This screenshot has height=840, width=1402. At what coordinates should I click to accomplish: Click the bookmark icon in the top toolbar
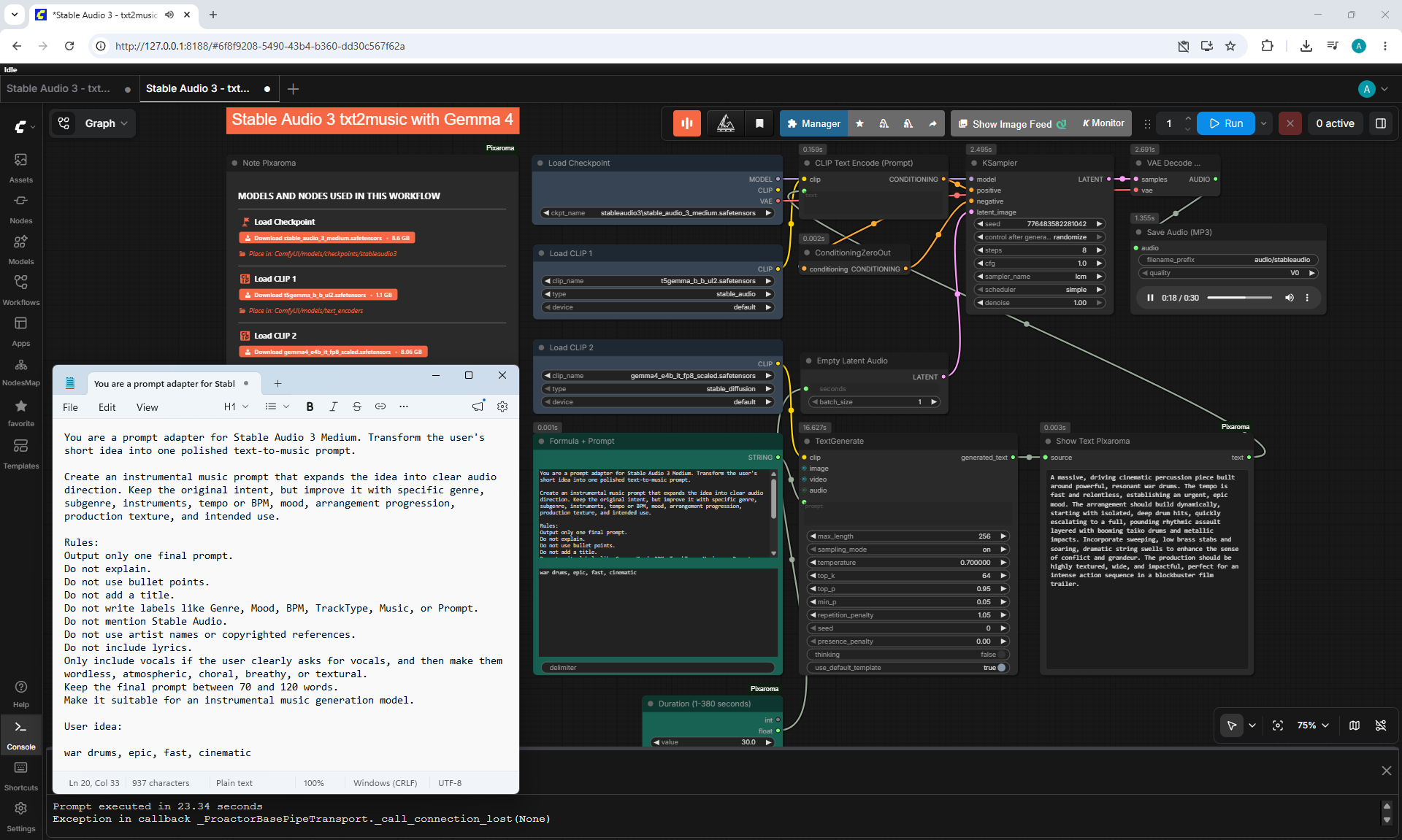coord(759,123)
